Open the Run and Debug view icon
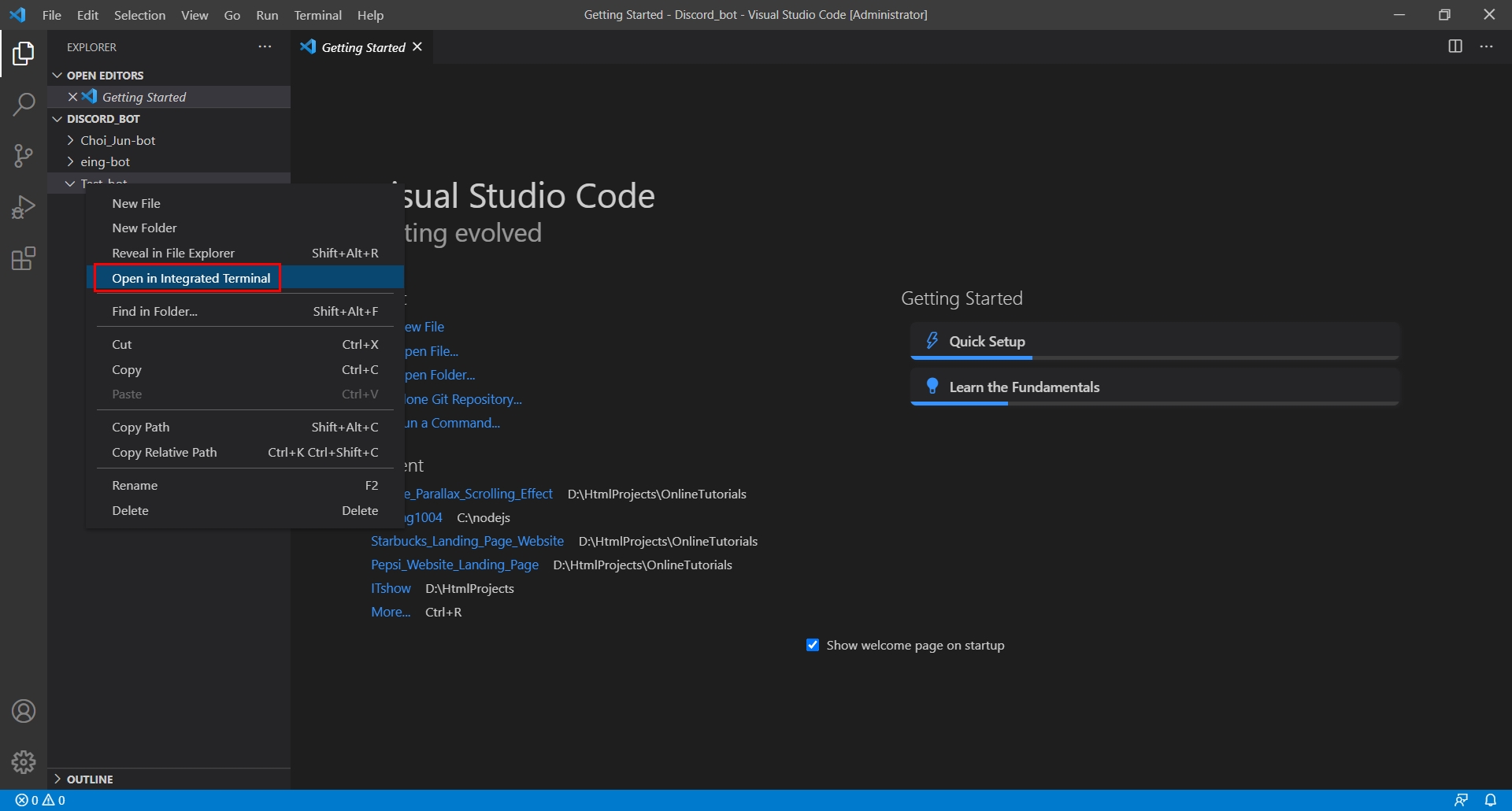The image size is (1512, 811). [24, 207]
